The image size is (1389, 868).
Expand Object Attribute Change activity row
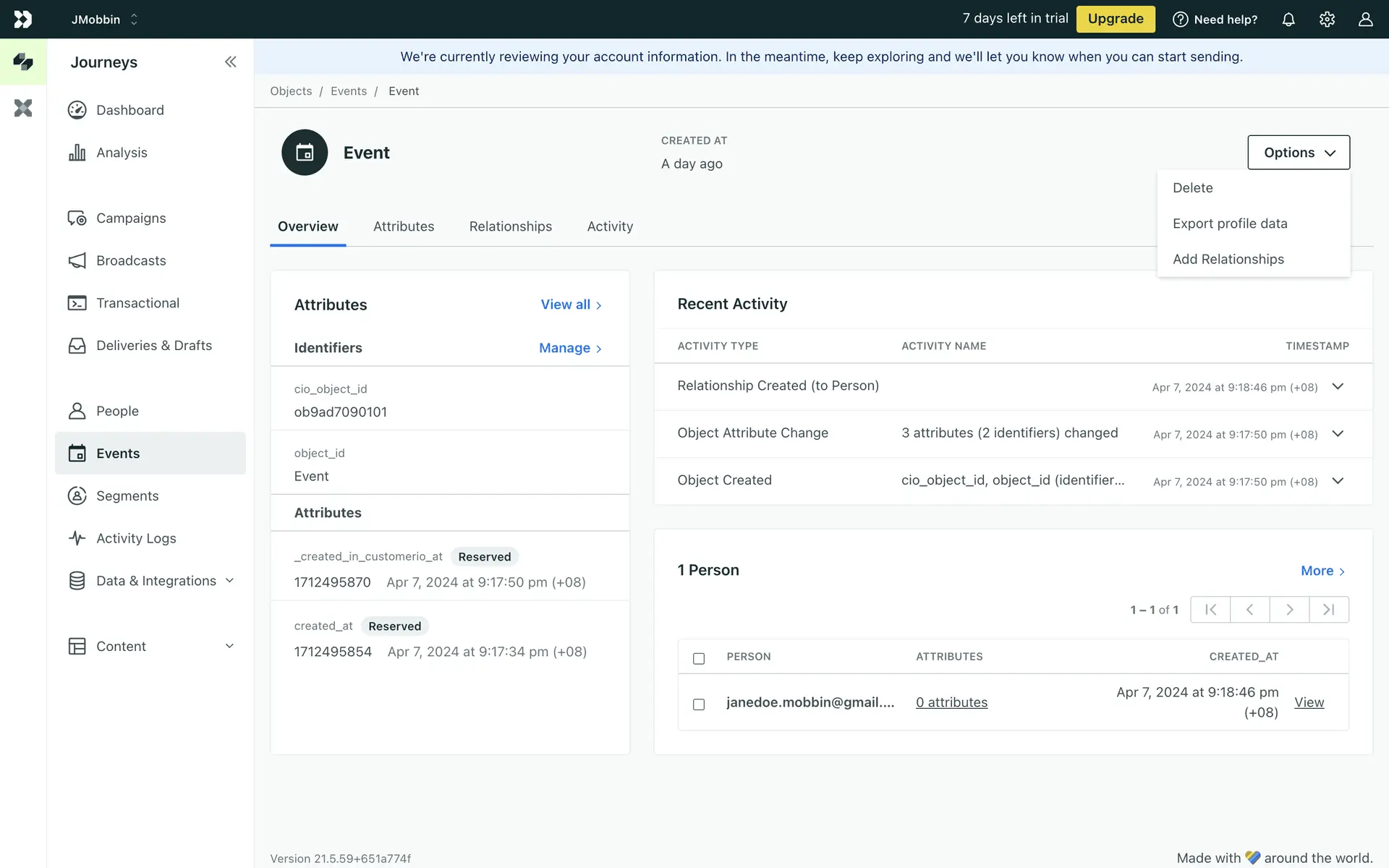tap(1338, 433)
